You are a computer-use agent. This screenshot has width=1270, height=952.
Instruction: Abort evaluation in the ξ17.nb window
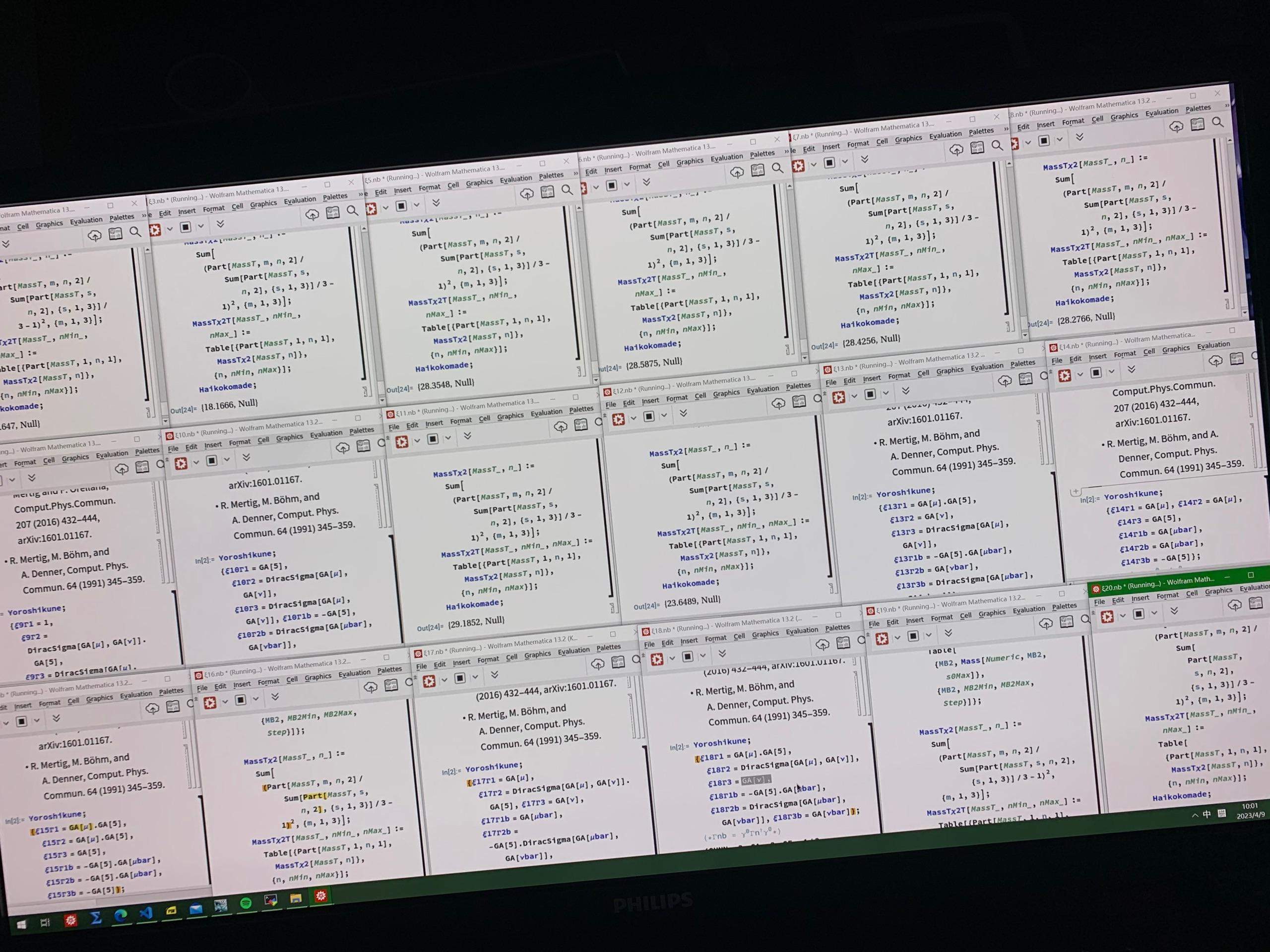[x=460, y=679]
